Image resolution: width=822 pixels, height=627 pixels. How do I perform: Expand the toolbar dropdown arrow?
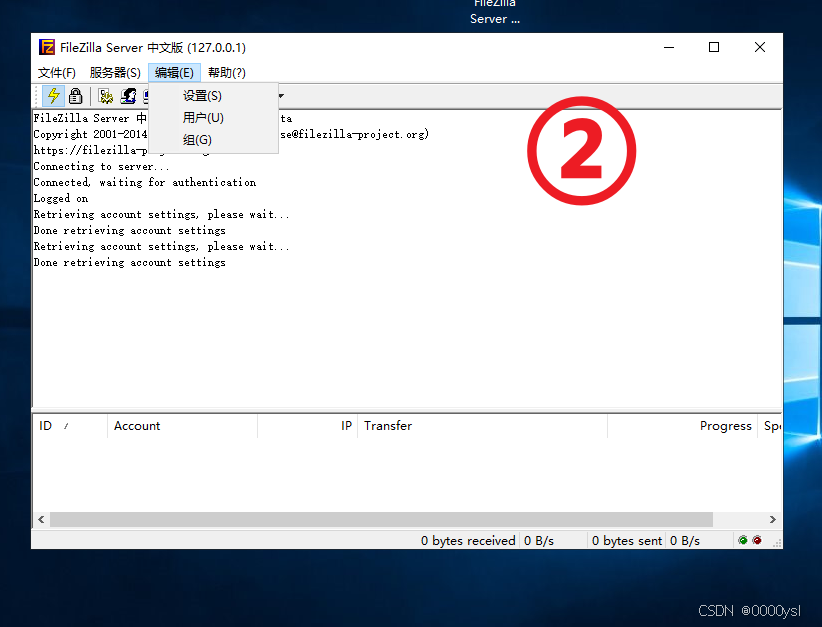pos(281,96)
